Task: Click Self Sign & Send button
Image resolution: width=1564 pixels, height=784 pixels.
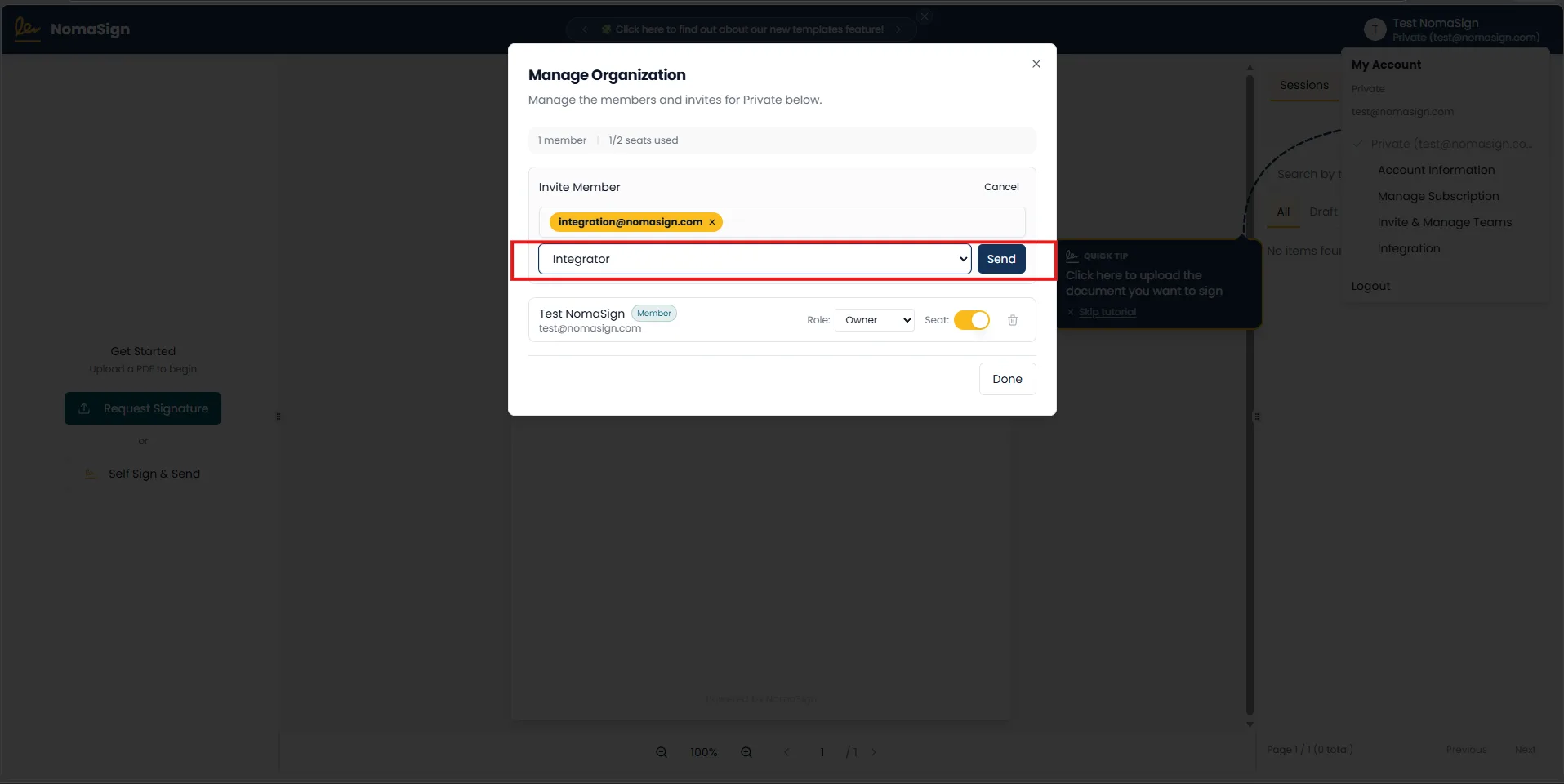Action: [x=143, y=474]
